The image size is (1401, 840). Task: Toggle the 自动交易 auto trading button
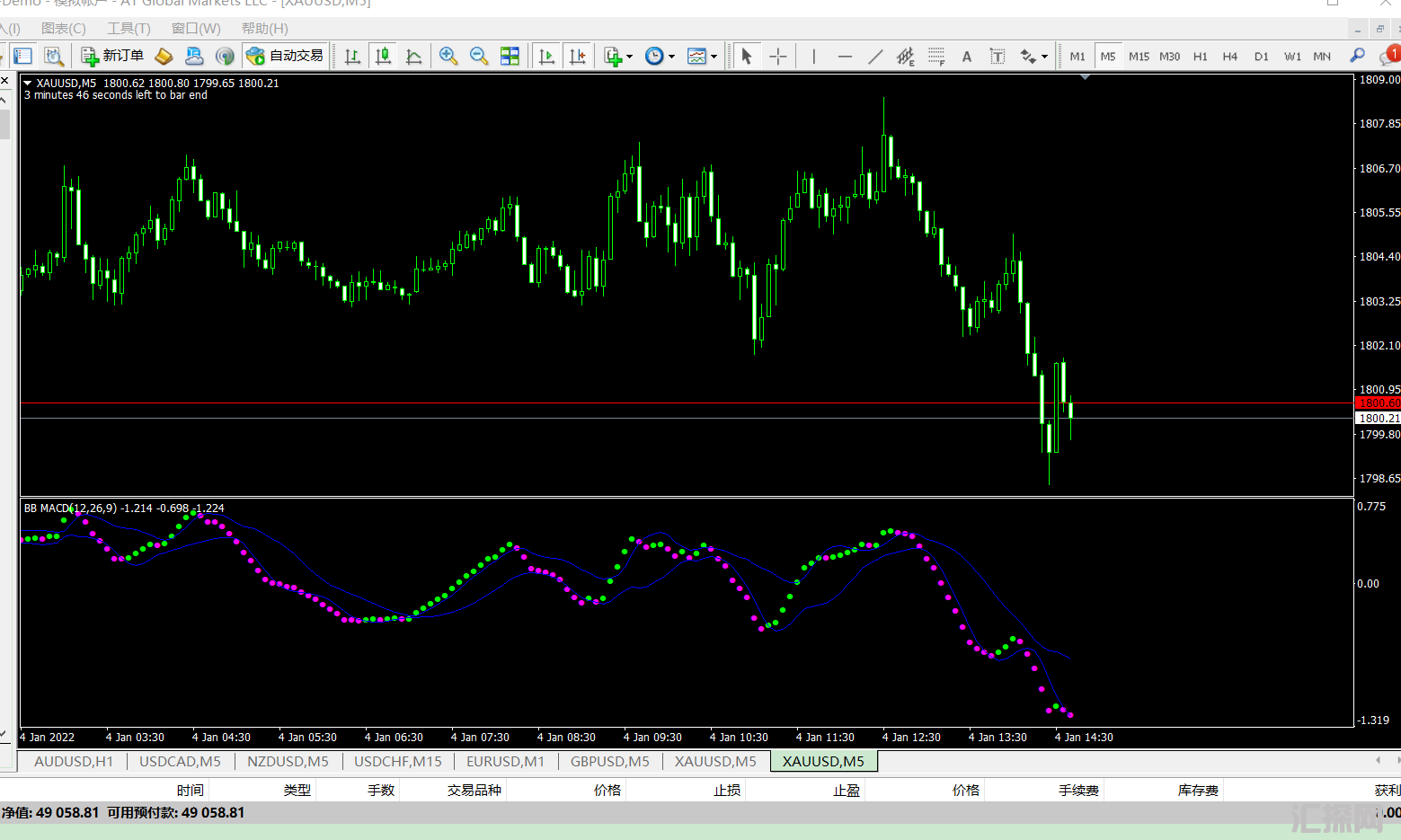pyautogui.click(x=285, y=56)
